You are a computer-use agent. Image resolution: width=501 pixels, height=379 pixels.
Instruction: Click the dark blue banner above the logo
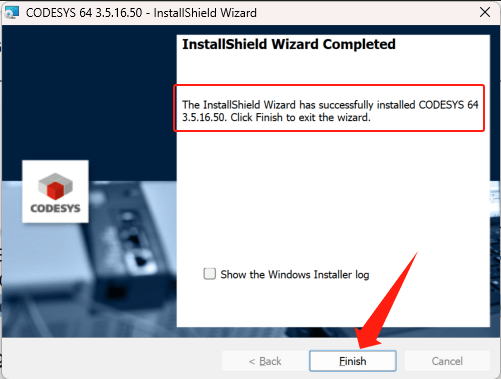coord(89,93)
